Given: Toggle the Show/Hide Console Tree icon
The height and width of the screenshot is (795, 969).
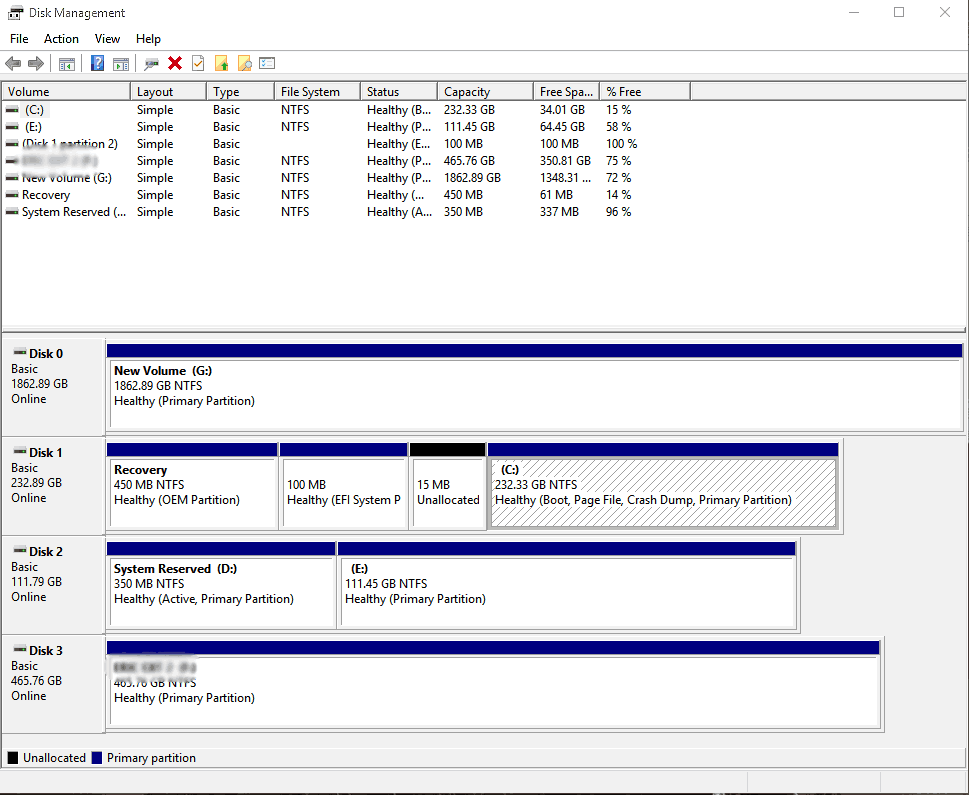Looking at the screenshot, I should point(66,63).
